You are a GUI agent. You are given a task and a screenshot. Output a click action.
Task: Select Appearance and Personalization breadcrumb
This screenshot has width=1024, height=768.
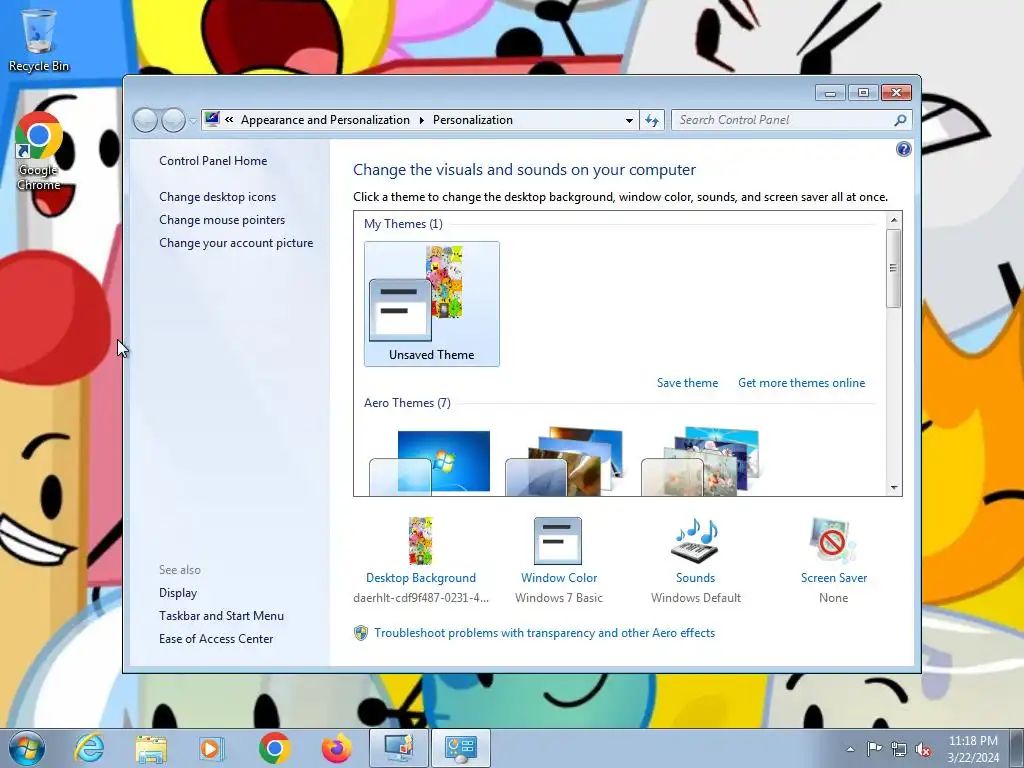(325, 120)
